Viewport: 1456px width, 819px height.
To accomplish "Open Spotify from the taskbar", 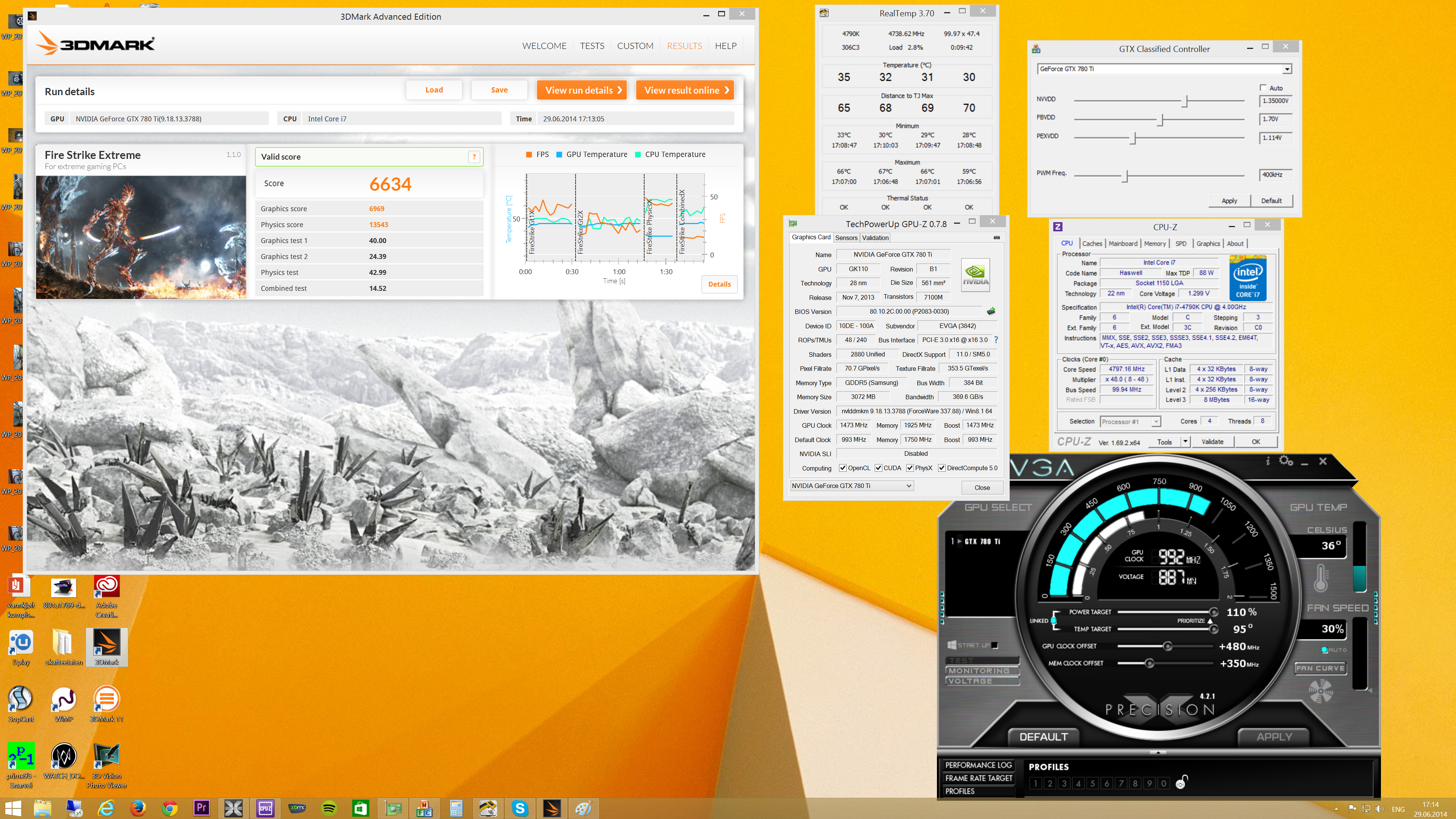I will pyautogui.click(x=329, y=808).
